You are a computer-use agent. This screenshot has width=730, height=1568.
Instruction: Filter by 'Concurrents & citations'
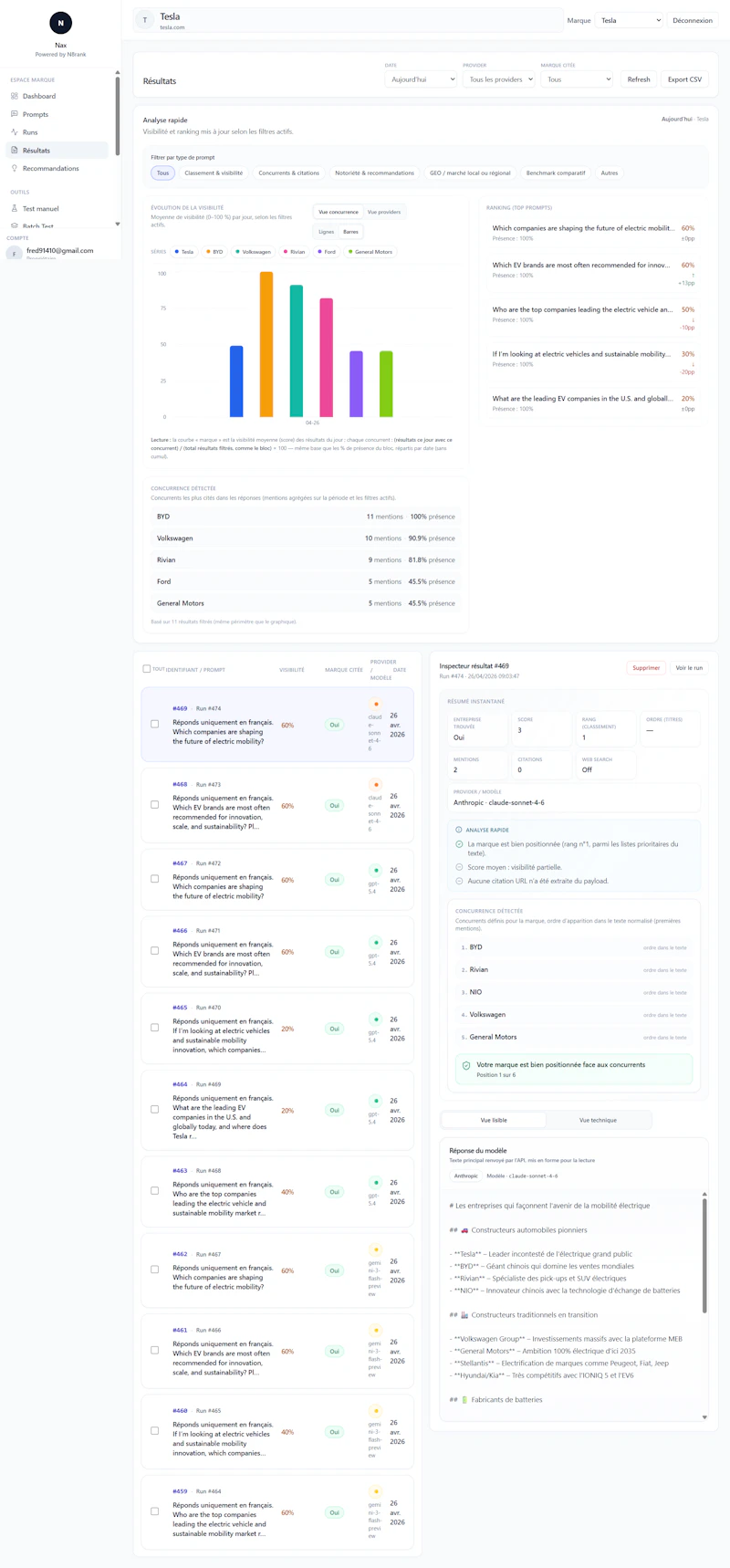(288, 172)
